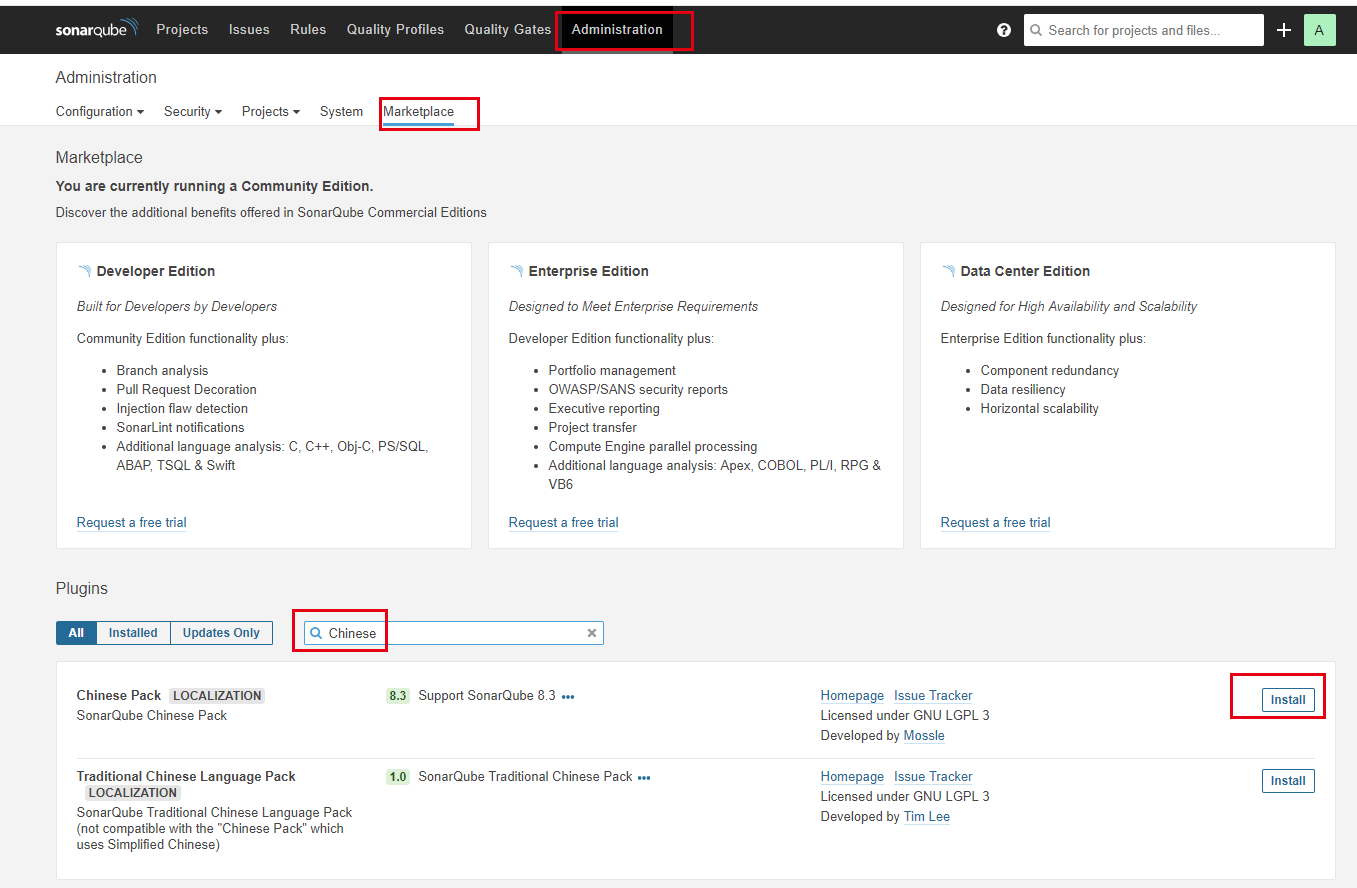Install the Chinese Pack plugin
The width and height of the screenshot is (1357, 888).
(x=1288, y=700)
